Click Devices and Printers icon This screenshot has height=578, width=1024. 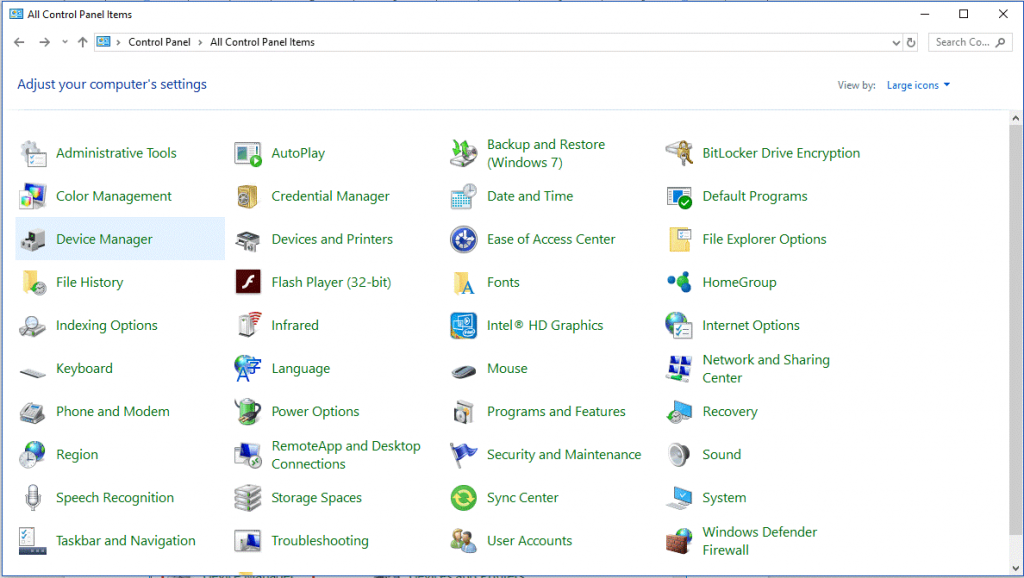tap(248, 240)
